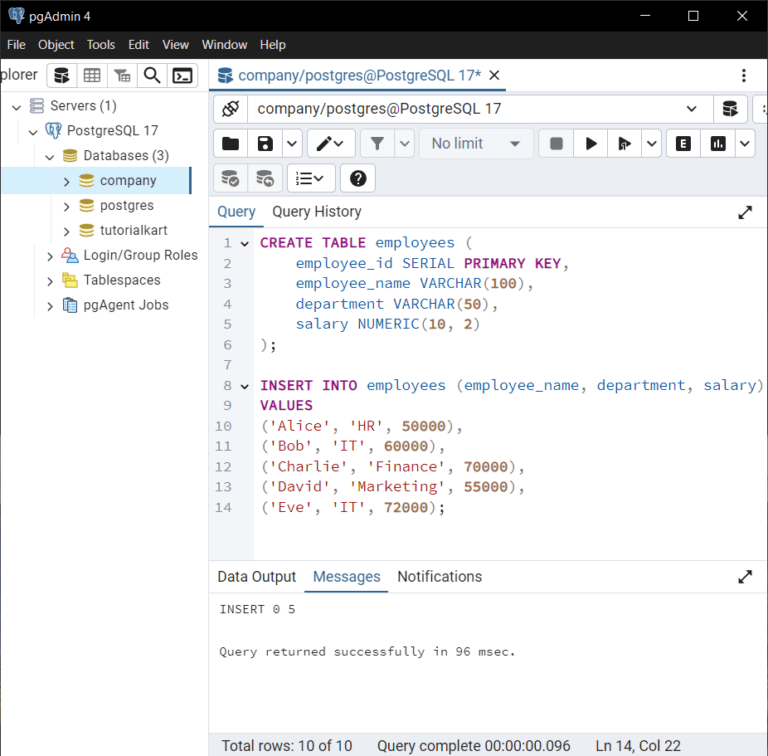Screen dimensions: 768x756
Task: Fold the INSERT INTO code block
Action: point(244,386)
